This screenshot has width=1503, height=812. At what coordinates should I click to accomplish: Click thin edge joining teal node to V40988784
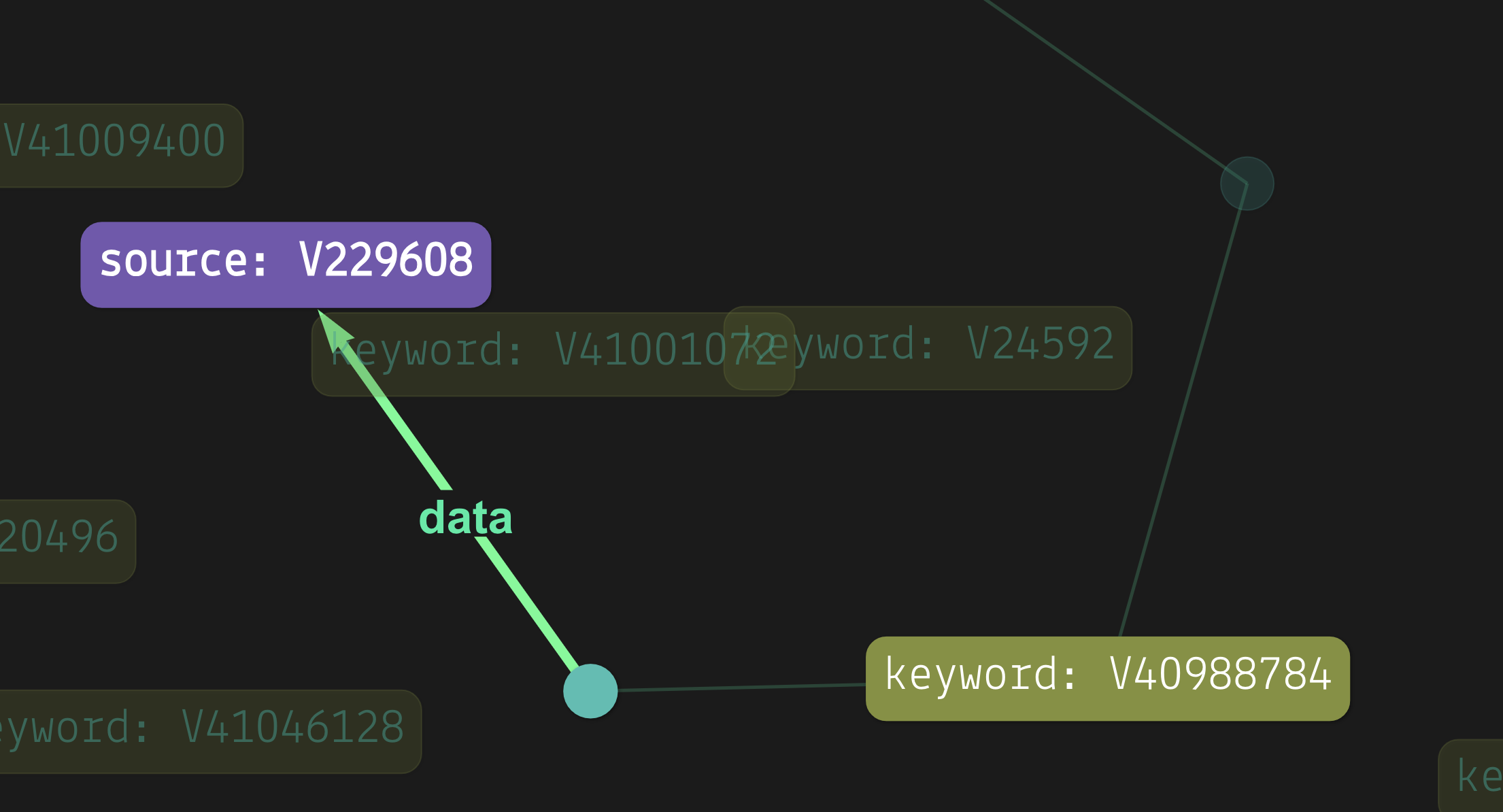[741, 688]
